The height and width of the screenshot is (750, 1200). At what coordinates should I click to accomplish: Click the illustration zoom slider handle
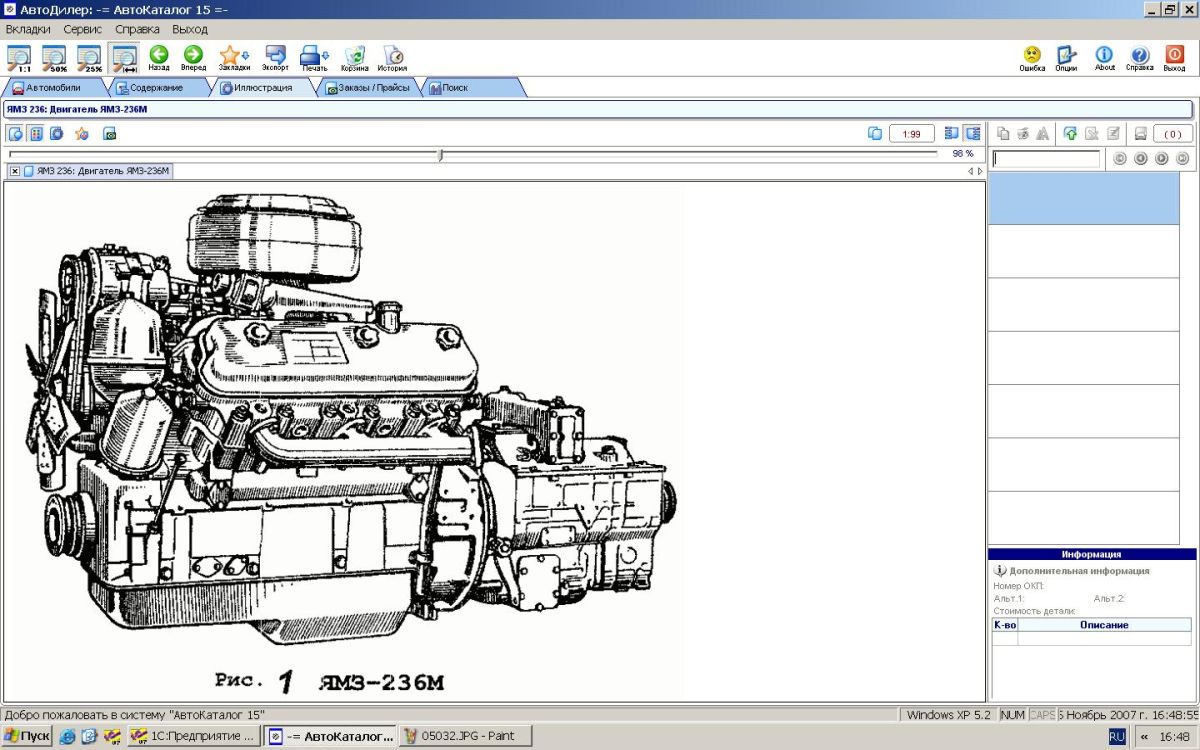pos(441,154)
